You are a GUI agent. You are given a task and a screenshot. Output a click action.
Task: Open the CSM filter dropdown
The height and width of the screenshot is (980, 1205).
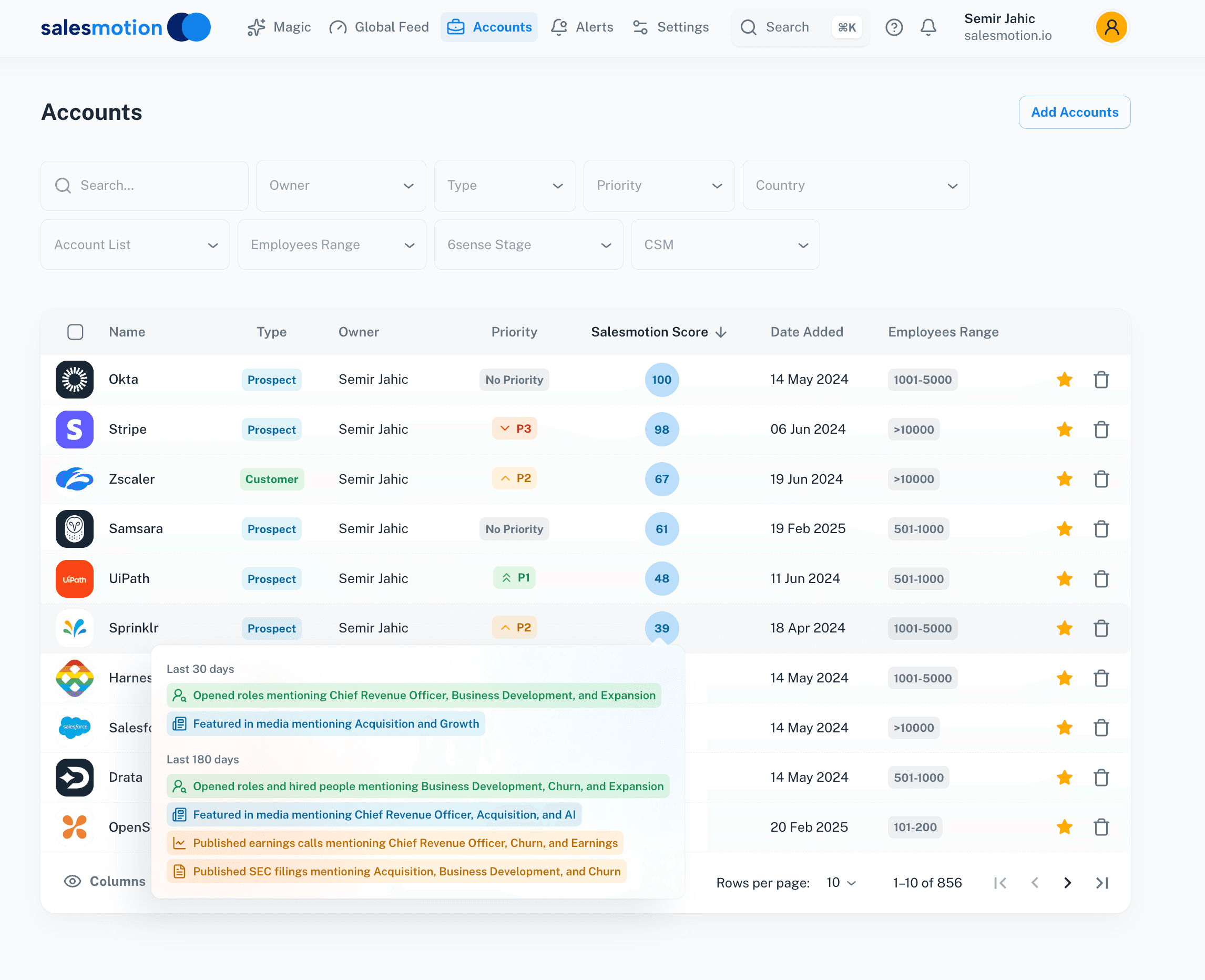click(724, 244)
